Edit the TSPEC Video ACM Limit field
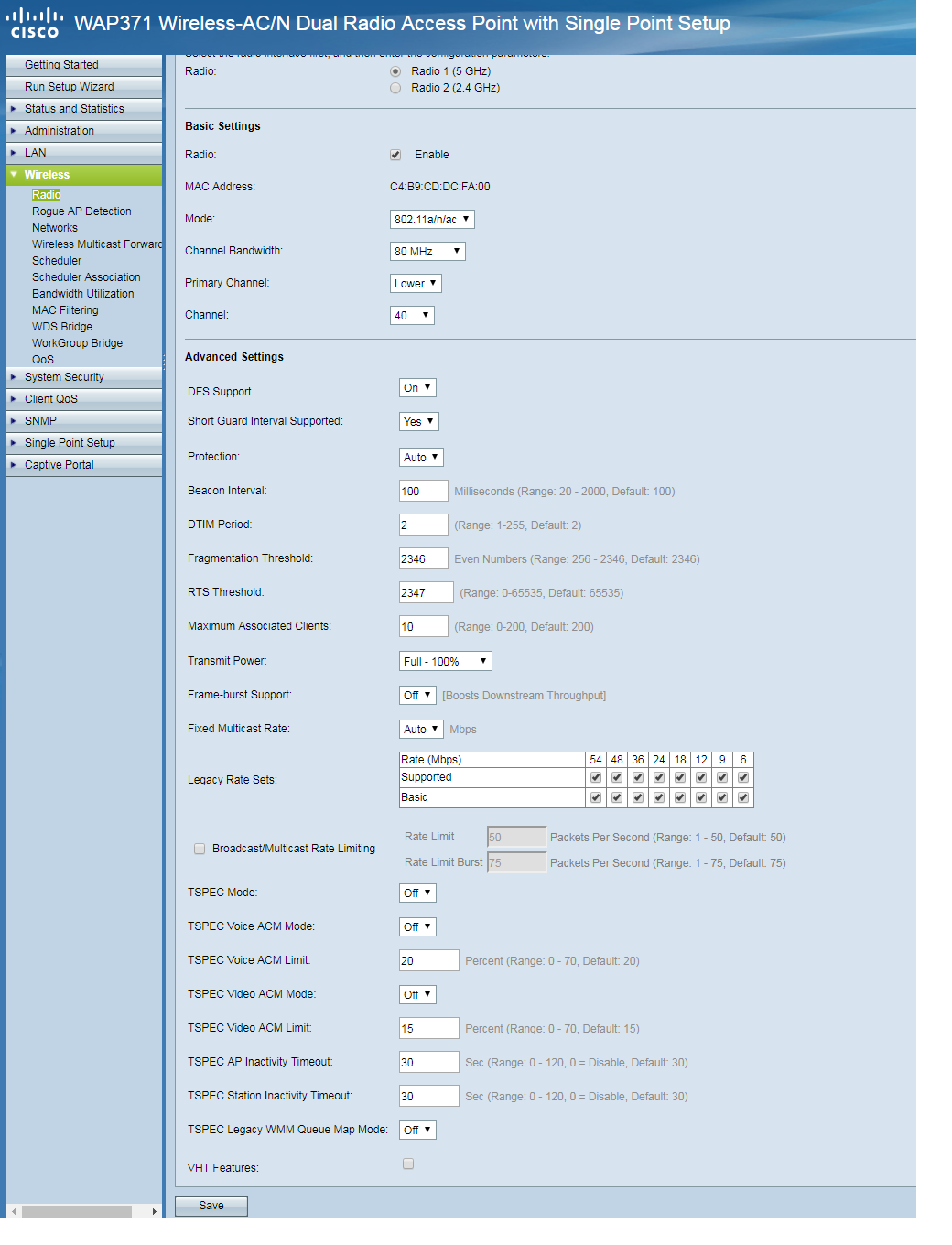Viewport: 952px width, 1245px height. coord(429,1028)
